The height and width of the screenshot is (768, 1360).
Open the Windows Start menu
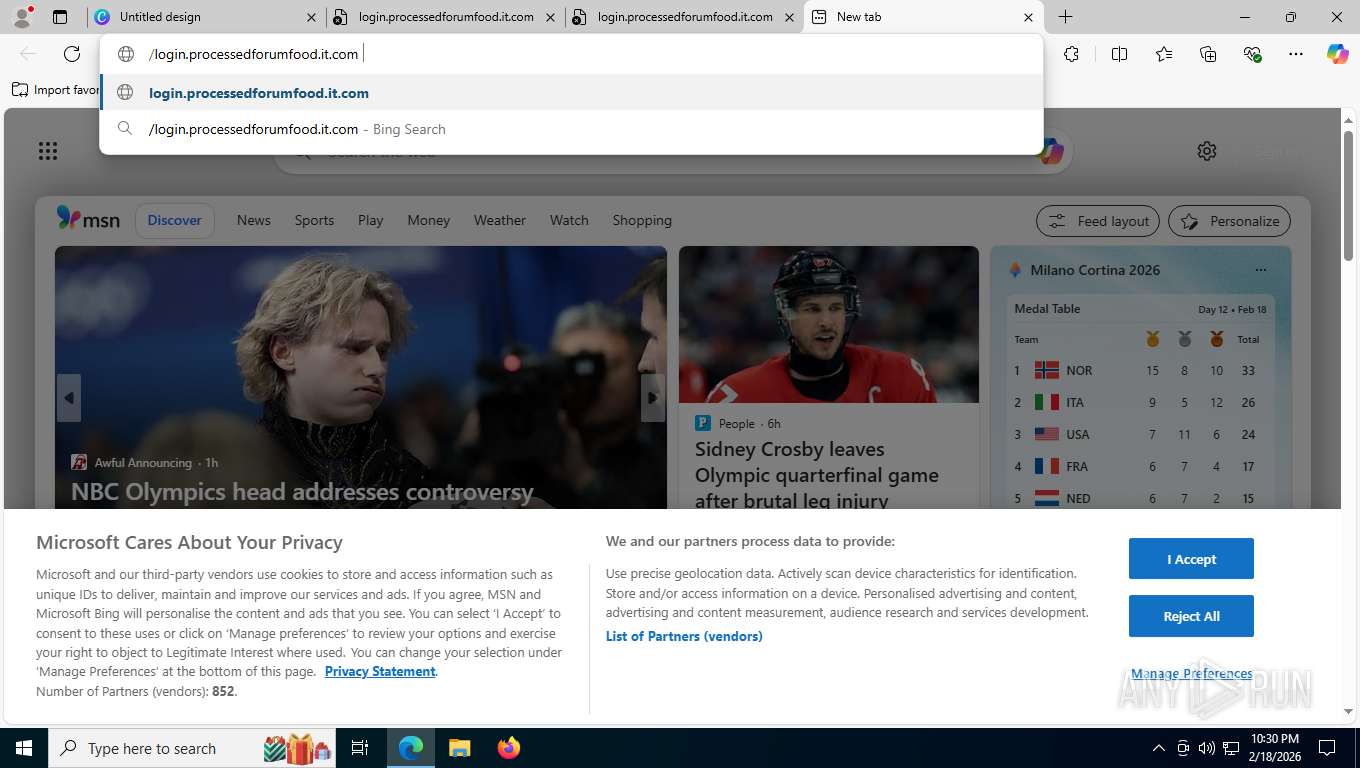pos(23,748)
